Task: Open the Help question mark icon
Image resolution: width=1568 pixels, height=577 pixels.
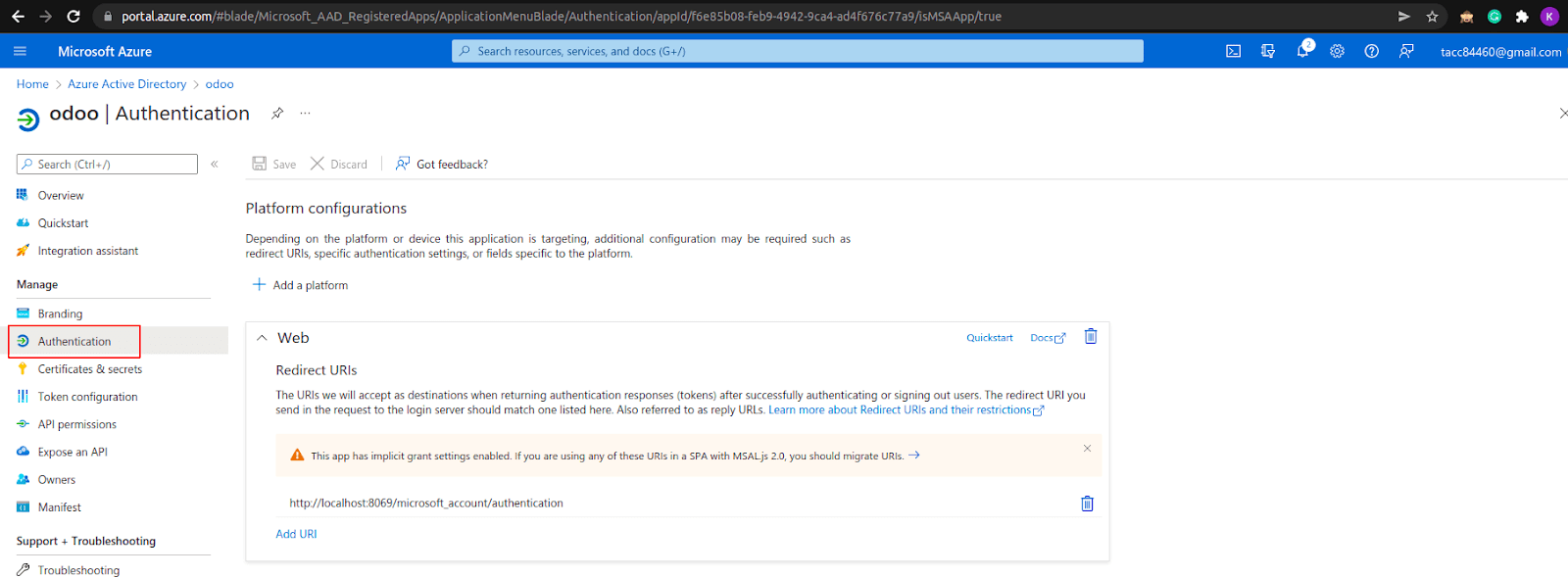Action: pos(1372,51)
